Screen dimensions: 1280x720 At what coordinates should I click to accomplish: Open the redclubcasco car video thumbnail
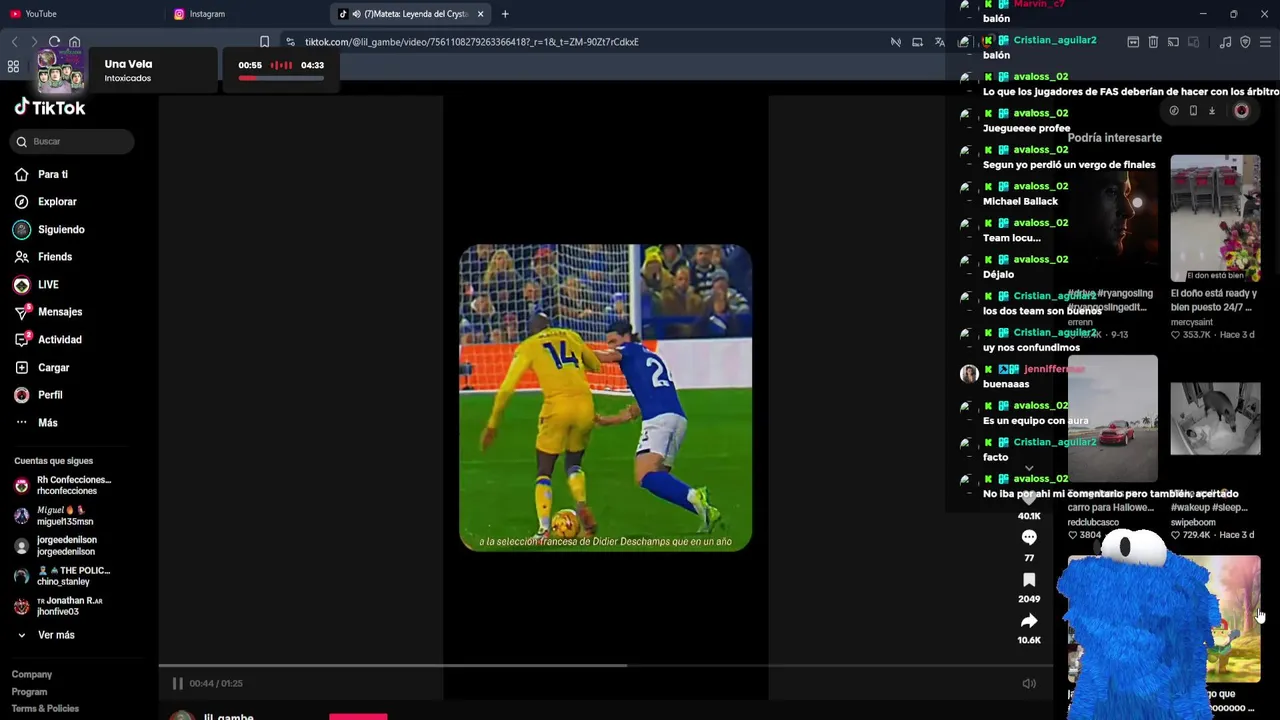click(x=1112, y=420)
